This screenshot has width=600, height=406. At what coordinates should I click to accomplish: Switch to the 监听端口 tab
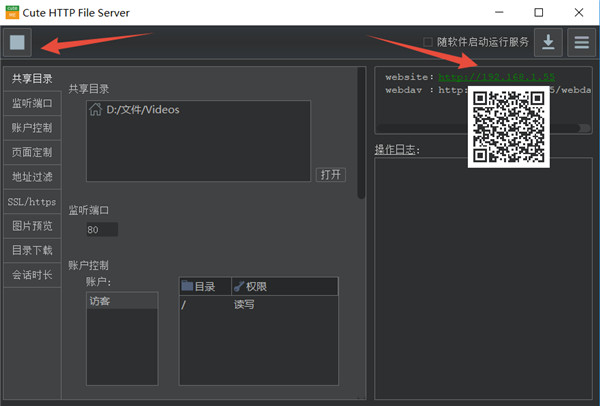tap(31, 104)
